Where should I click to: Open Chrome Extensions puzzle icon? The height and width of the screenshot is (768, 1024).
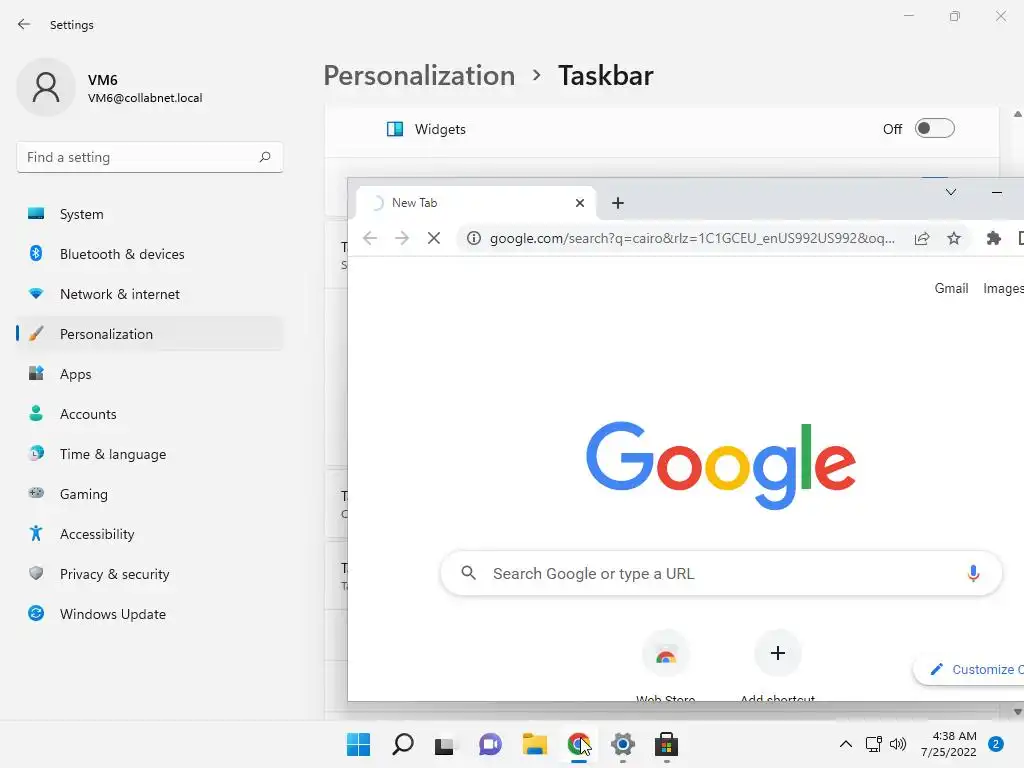point(994,238)
